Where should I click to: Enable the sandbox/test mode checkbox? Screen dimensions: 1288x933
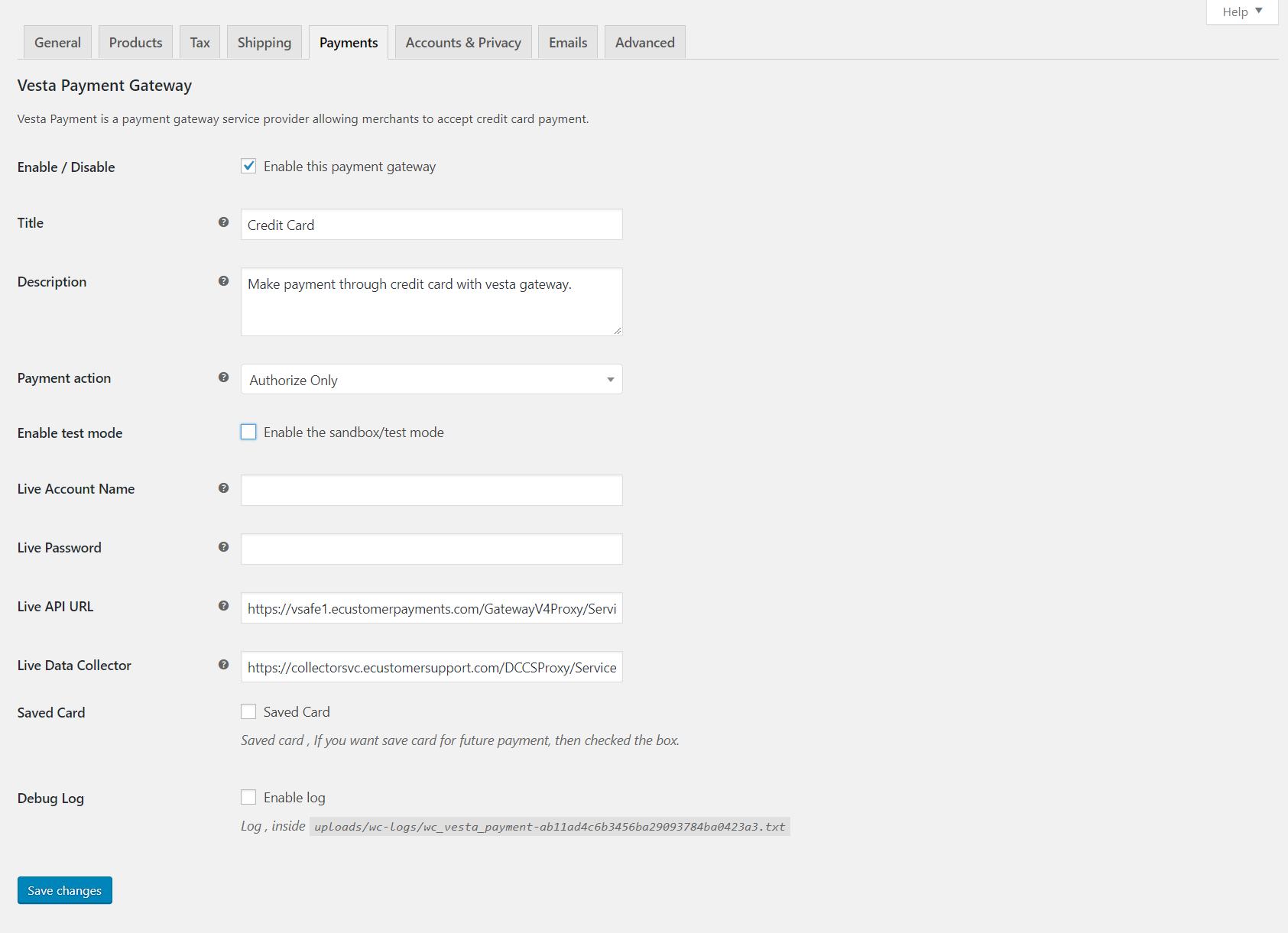tap(248, 432)
